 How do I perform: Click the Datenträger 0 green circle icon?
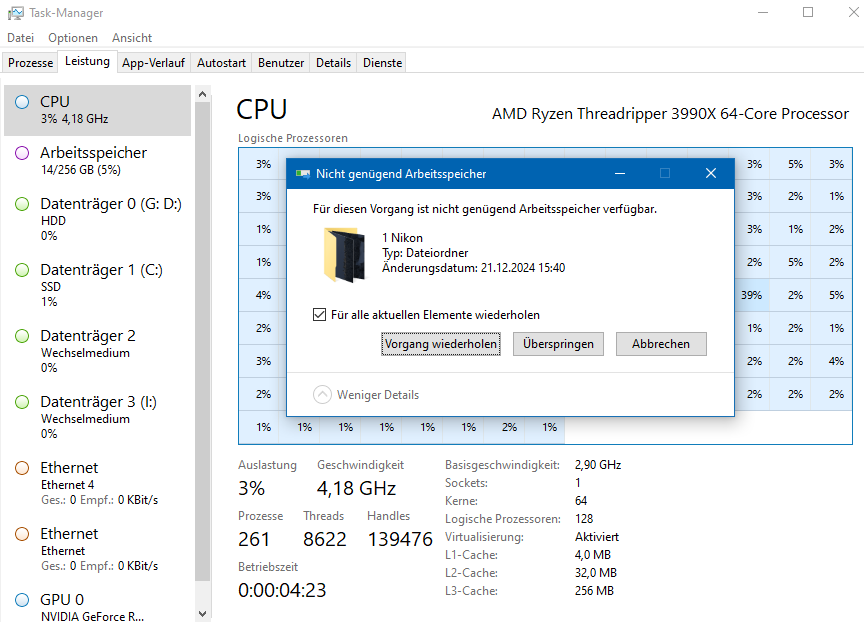point(22,204)
